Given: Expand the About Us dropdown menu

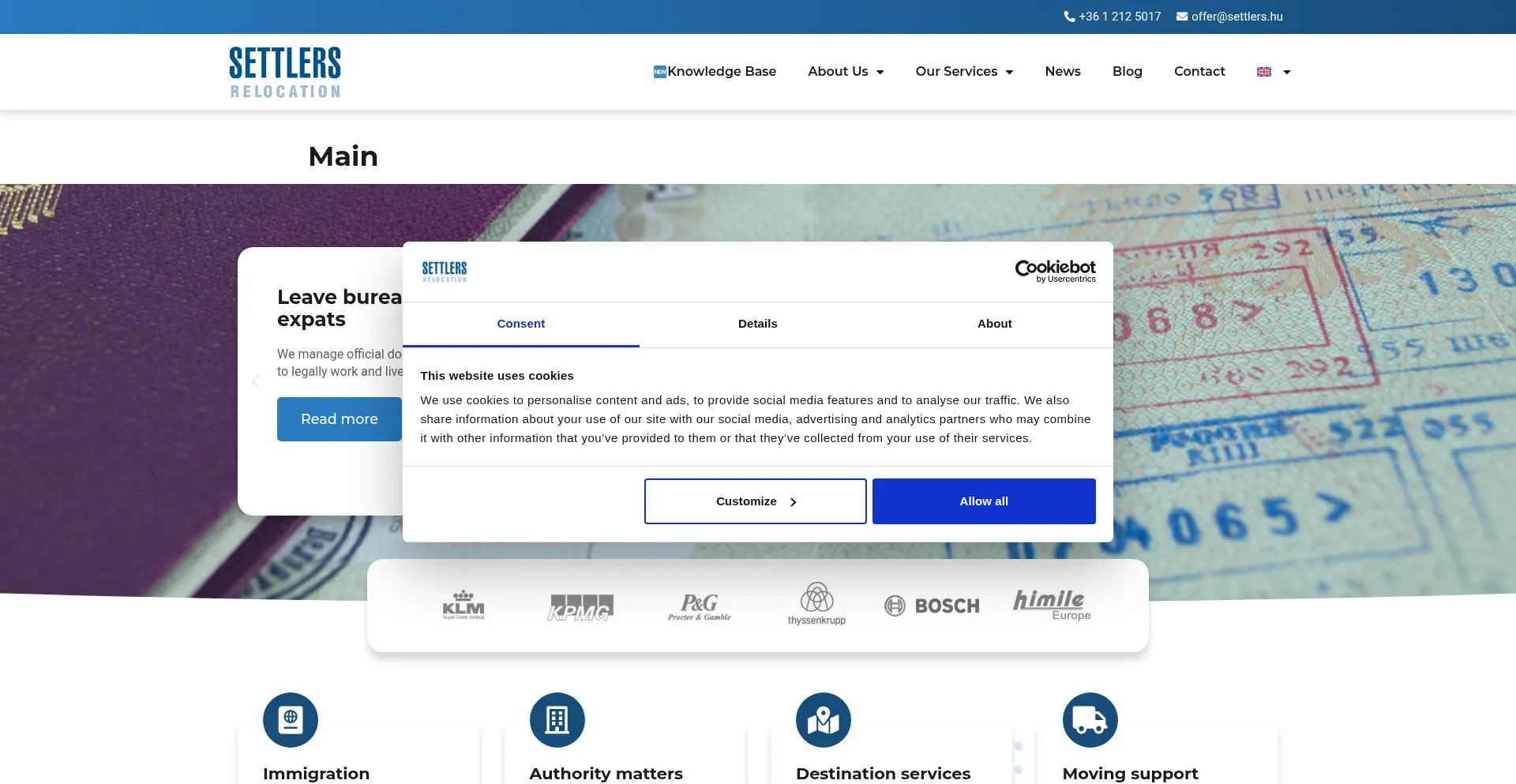Looking at the screenshot, I should 846,72.
